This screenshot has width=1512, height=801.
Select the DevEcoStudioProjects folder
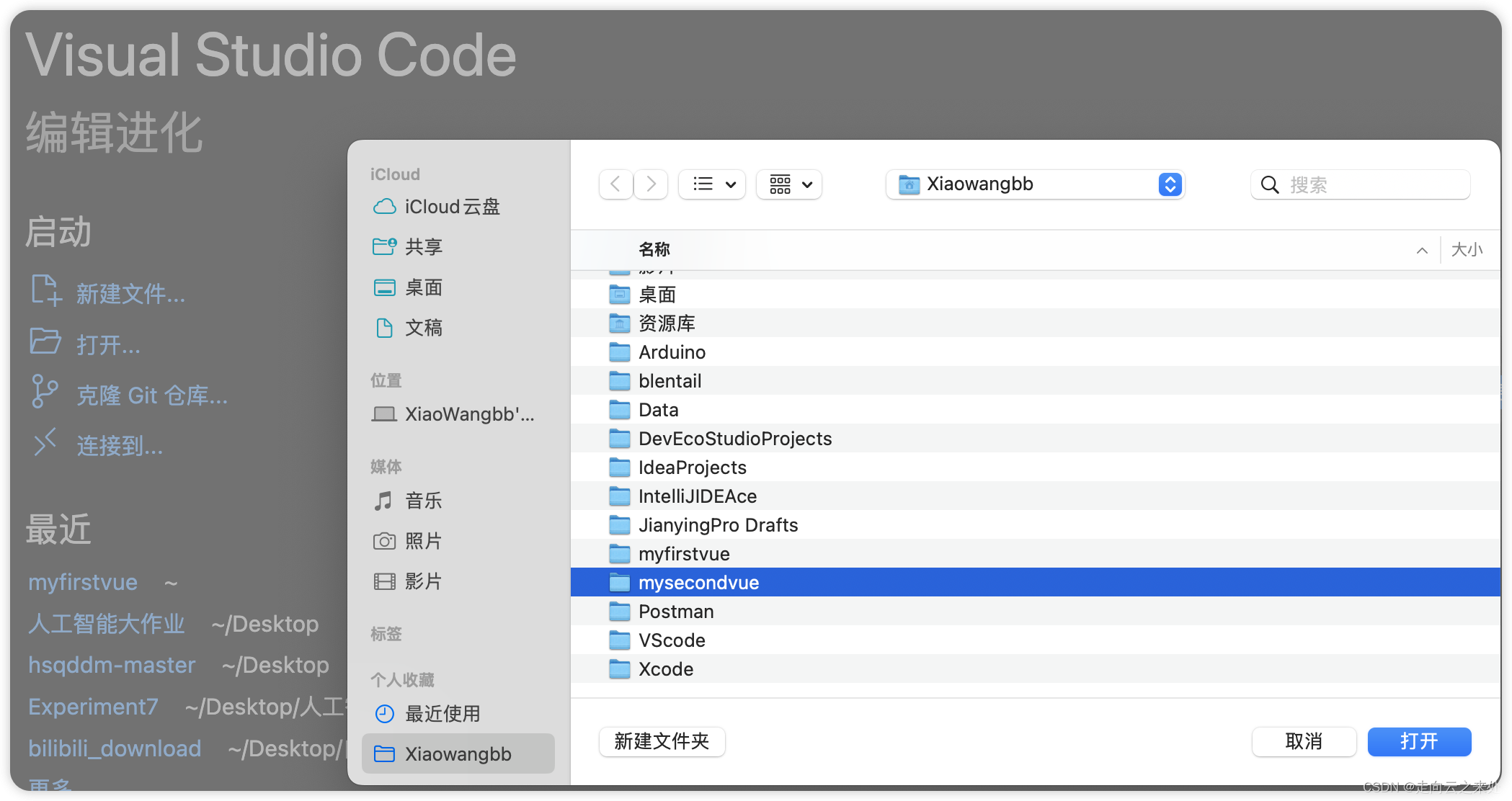coord(734,439)
